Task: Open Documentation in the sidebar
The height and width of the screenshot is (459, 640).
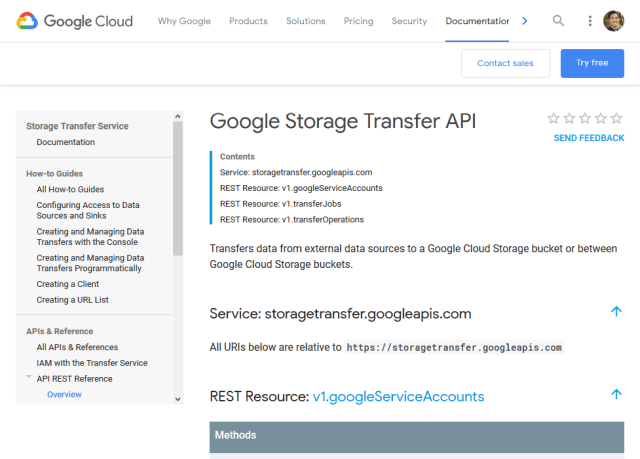Action: point(66,142)
